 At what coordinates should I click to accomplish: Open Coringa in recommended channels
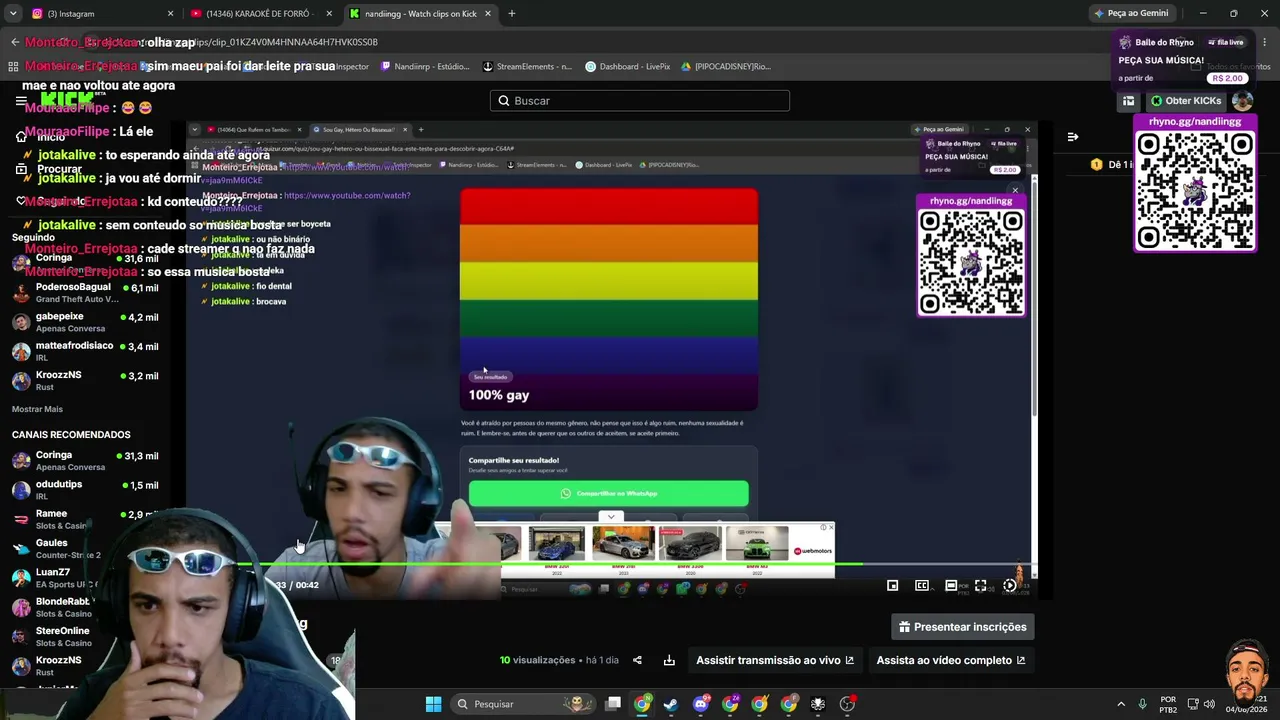[85, 460]
